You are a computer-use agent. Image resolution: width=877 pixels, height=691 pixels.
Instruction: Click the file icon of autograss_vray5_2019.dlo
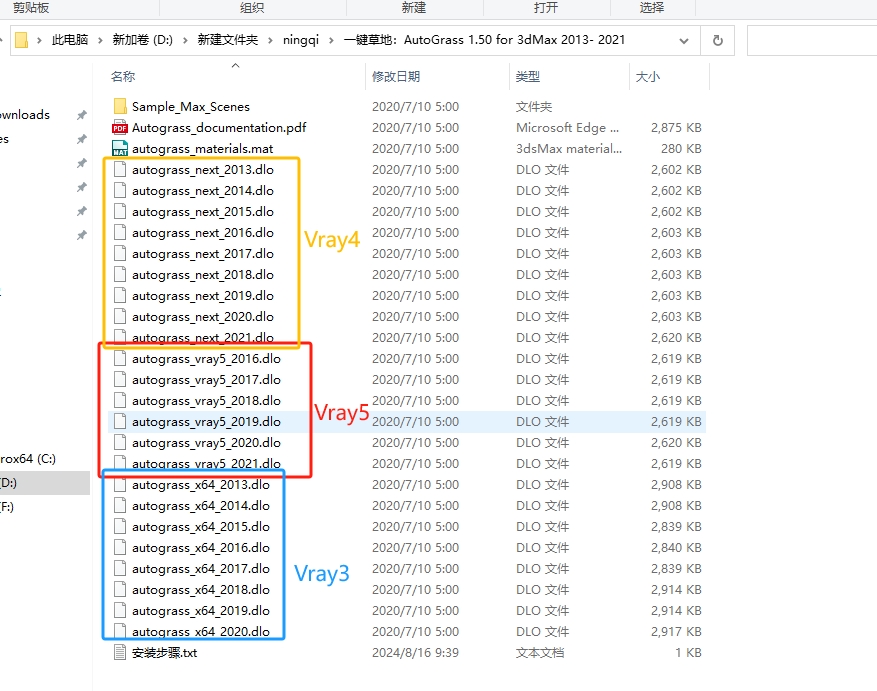tap(120, 421)
